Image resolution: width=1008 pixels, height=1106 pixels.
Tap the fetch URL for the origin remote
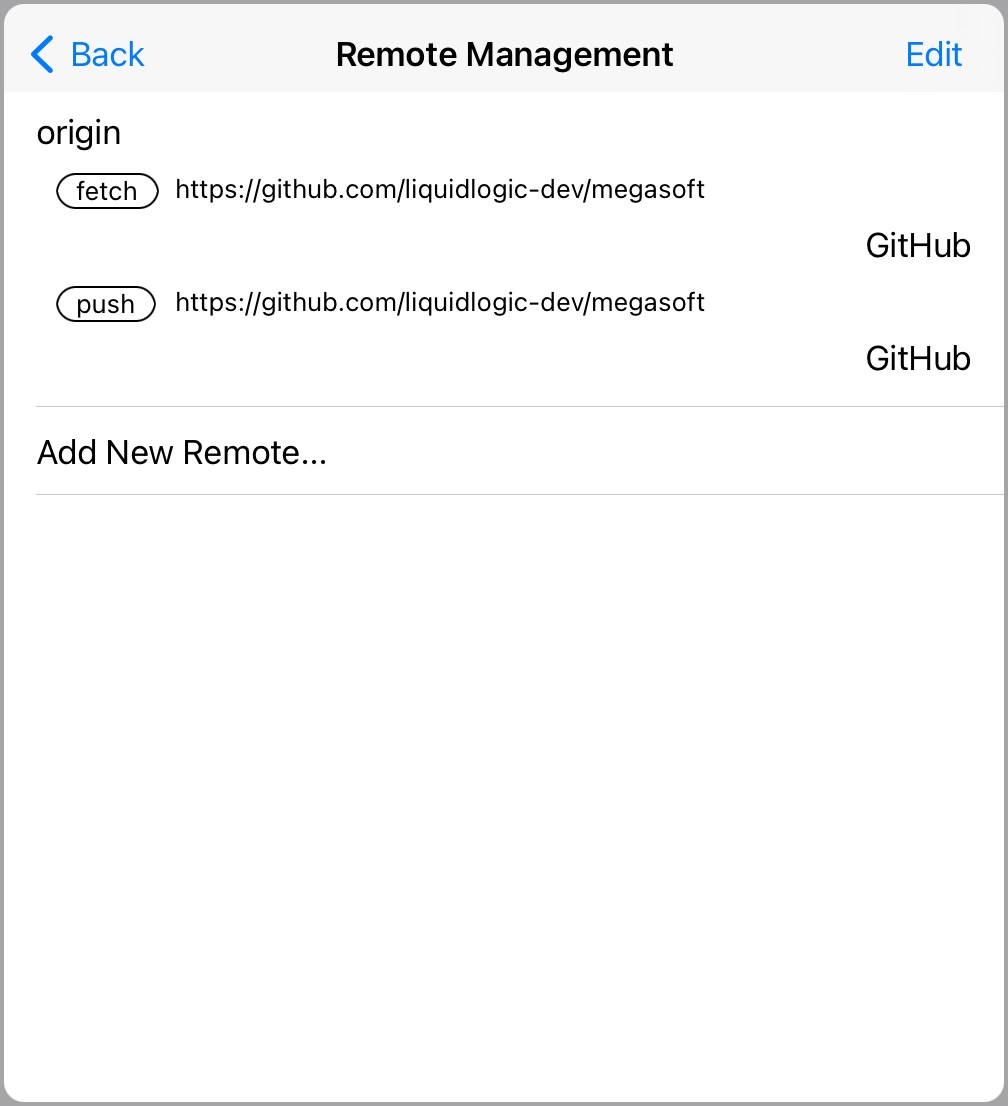coord(440,189)
